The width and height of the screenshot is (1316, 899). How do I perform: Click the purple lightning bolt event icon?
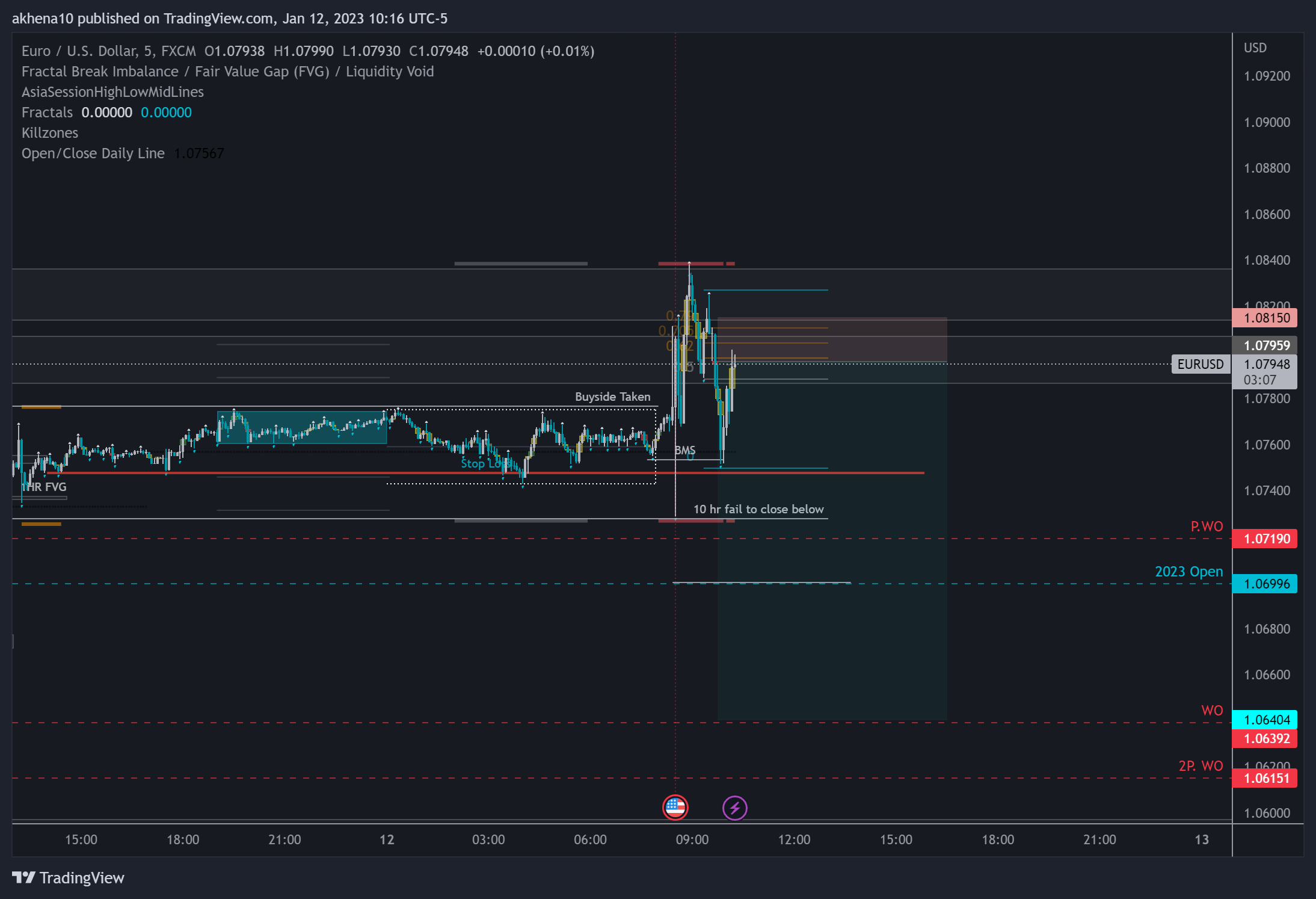coord(734,808)
